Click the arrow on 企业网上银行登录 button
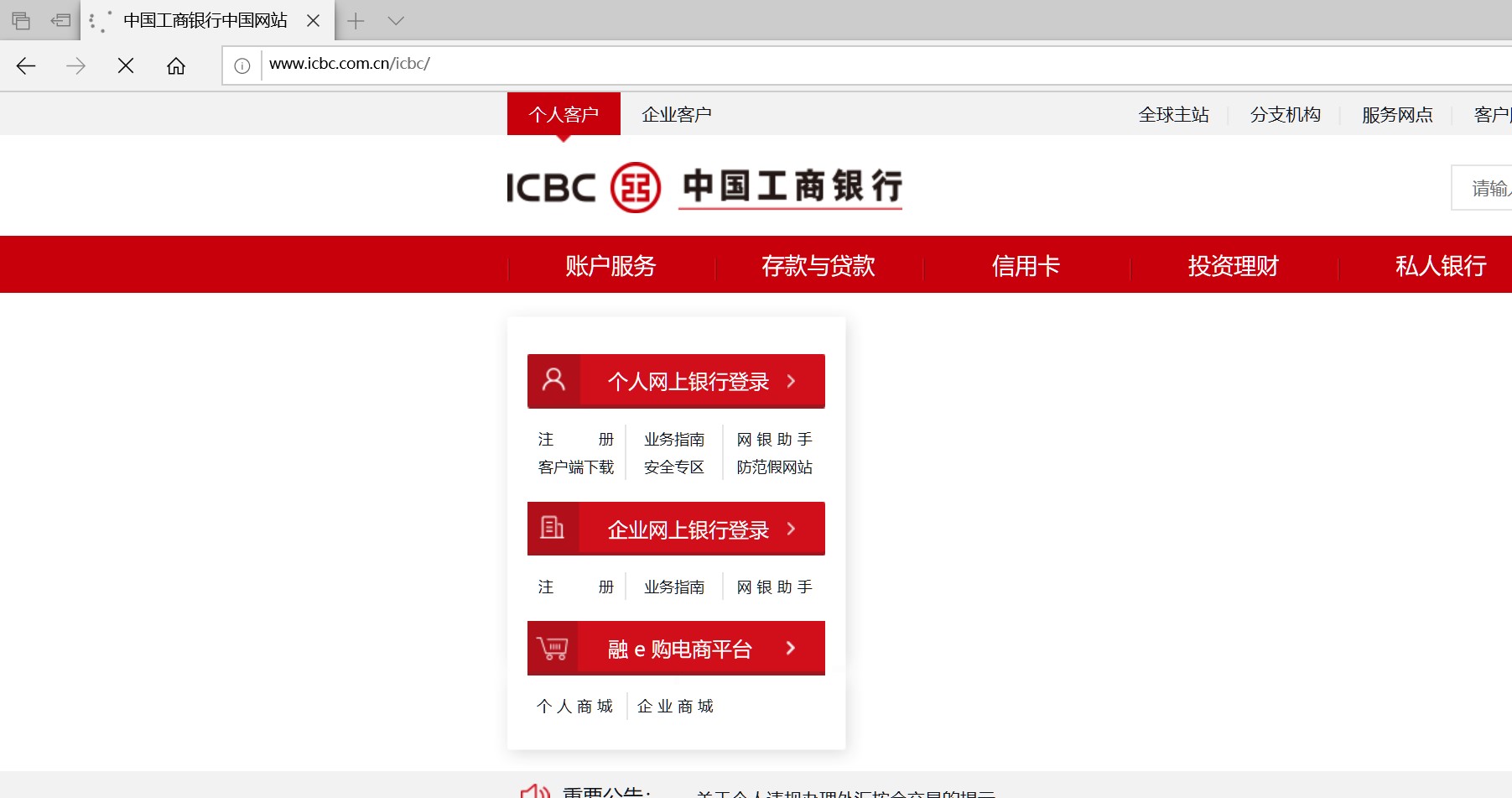This screenshot has height=798, width=1512. pos(790,529)
